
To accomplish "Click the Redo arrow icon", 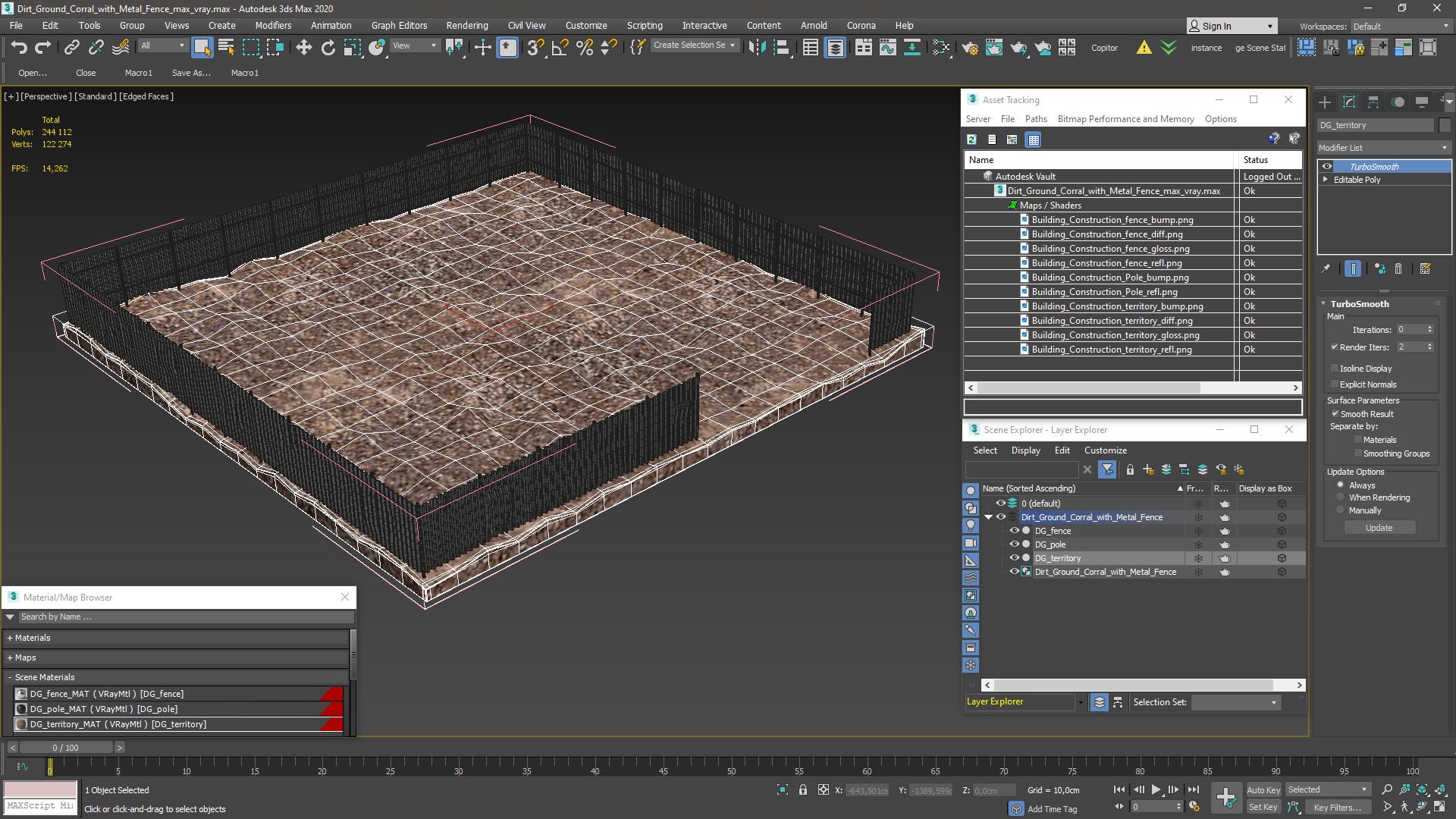I will 43,48.
